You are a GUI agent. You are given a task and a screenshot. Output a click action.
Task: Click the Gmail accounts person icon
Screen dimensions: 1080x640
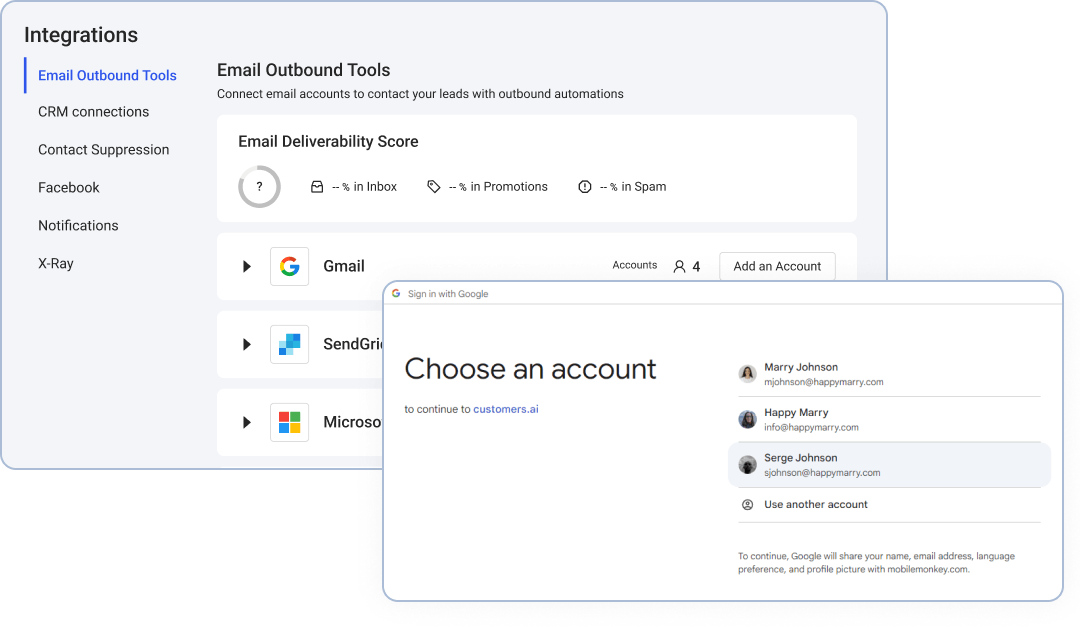tap(680, 267)
